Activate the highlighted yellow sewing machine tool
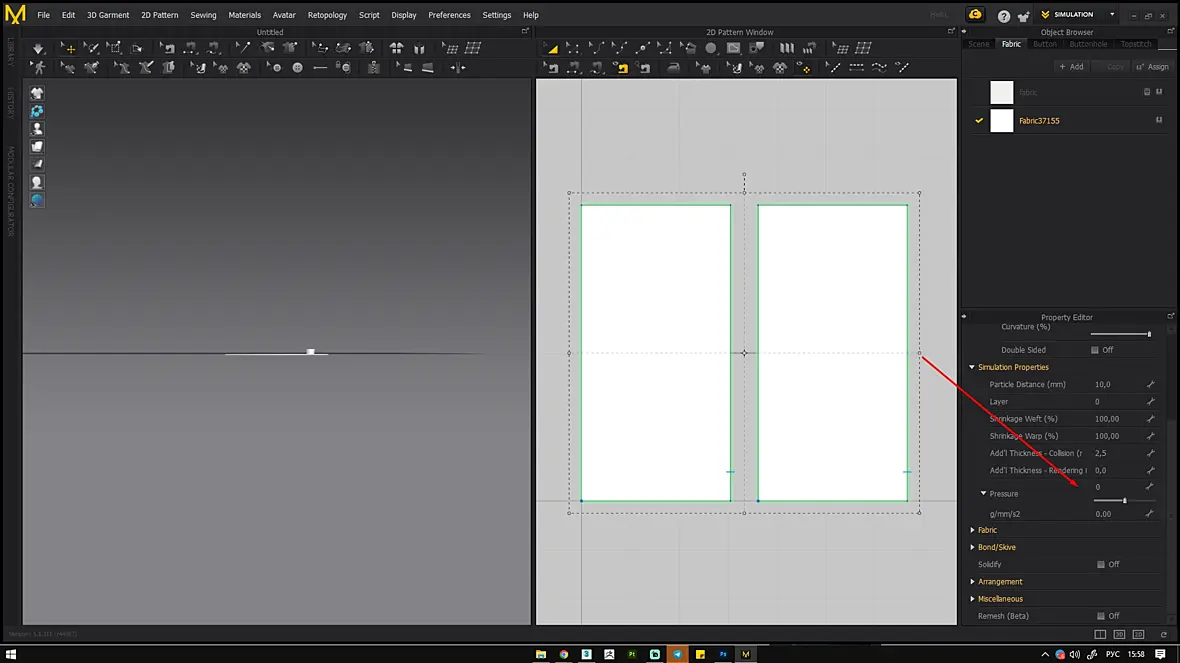This screenshot has height=663, width=1180. click(622, 68)
